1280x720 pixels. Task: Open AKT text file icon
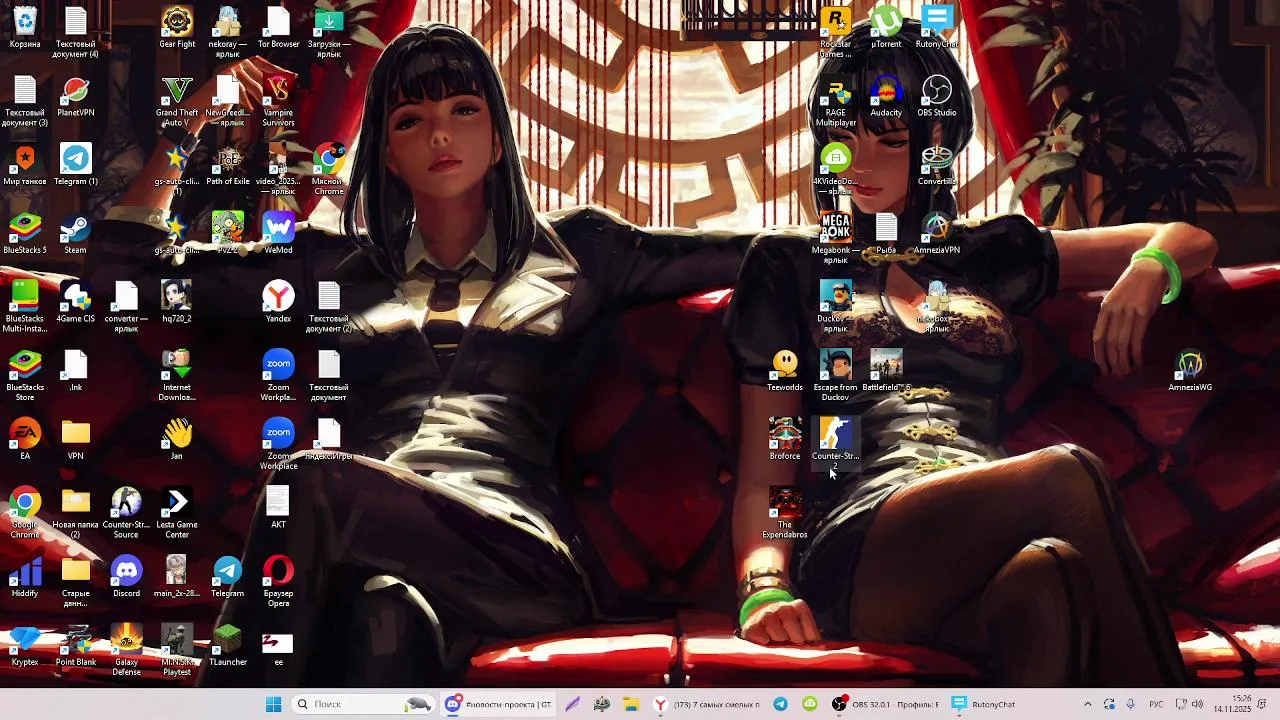coord(278,508)
